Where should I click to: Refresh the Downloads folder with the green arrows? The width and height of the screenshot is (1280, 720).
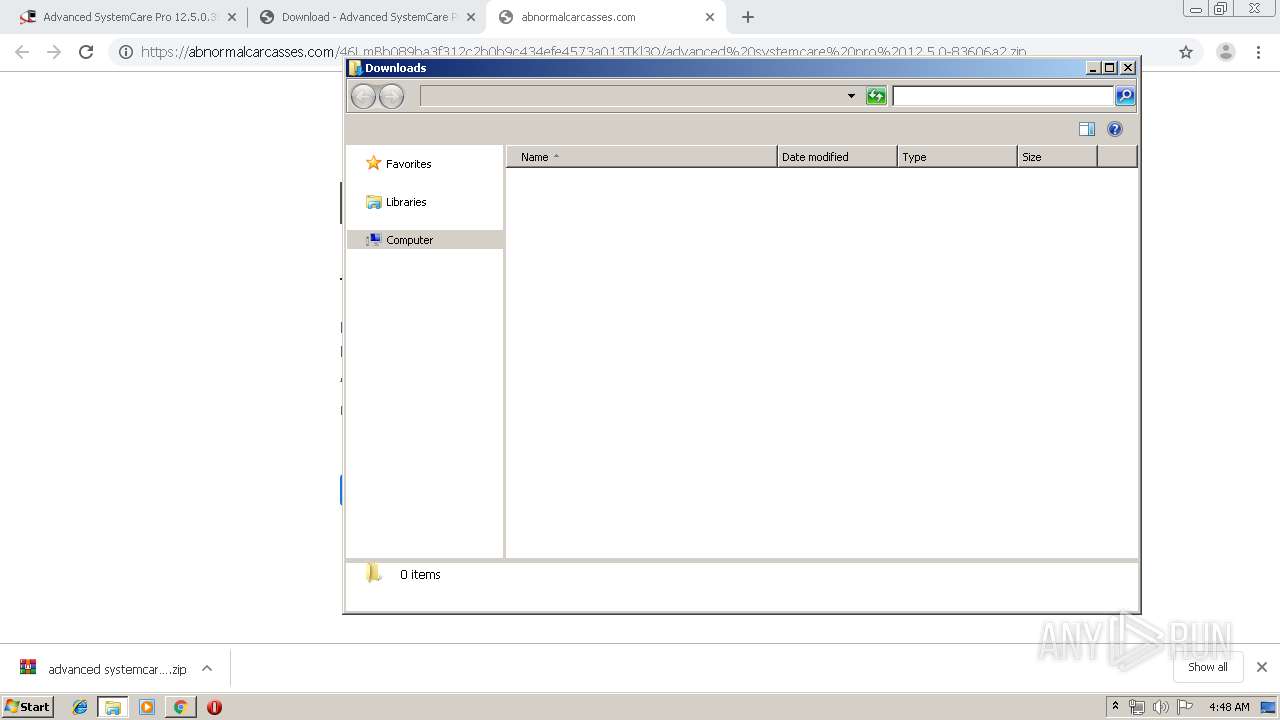876,96
